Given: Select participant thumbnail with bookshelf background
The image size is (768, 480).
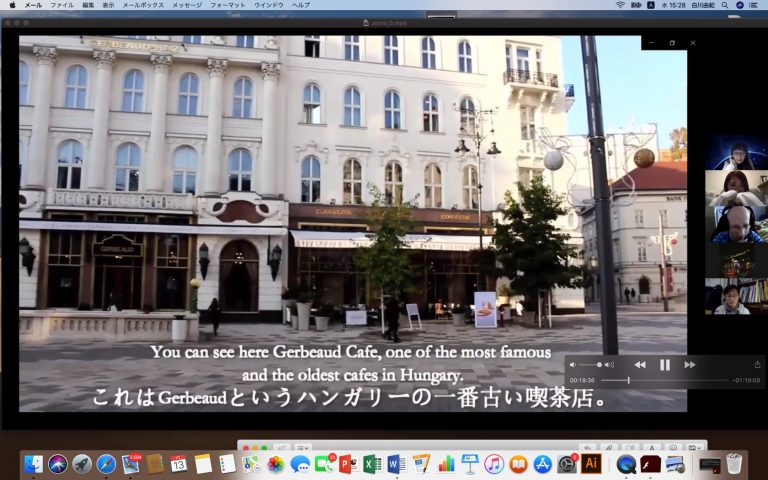Looking at the screenshot, I should coord(737,296).
